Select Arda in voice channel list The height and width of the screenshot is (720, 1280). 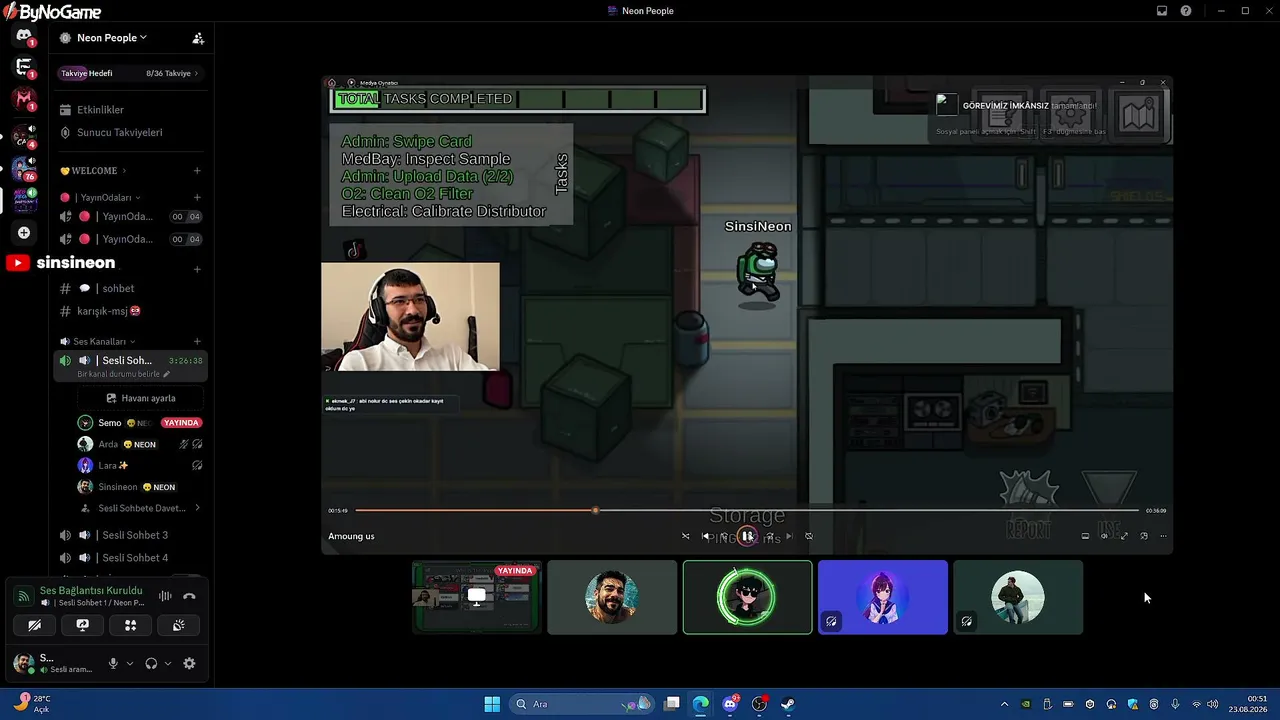140,444
